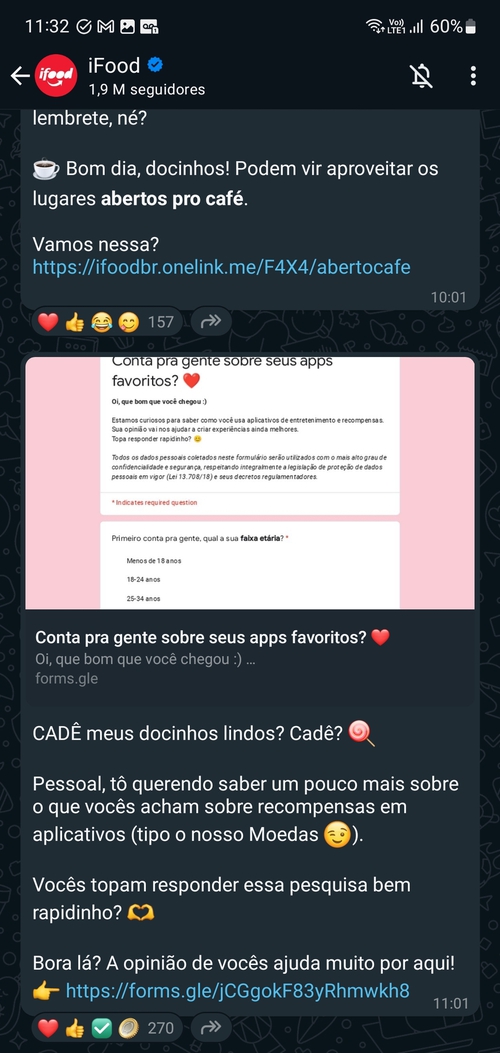Tap heart reaction under survey message

coord(48,1027)
